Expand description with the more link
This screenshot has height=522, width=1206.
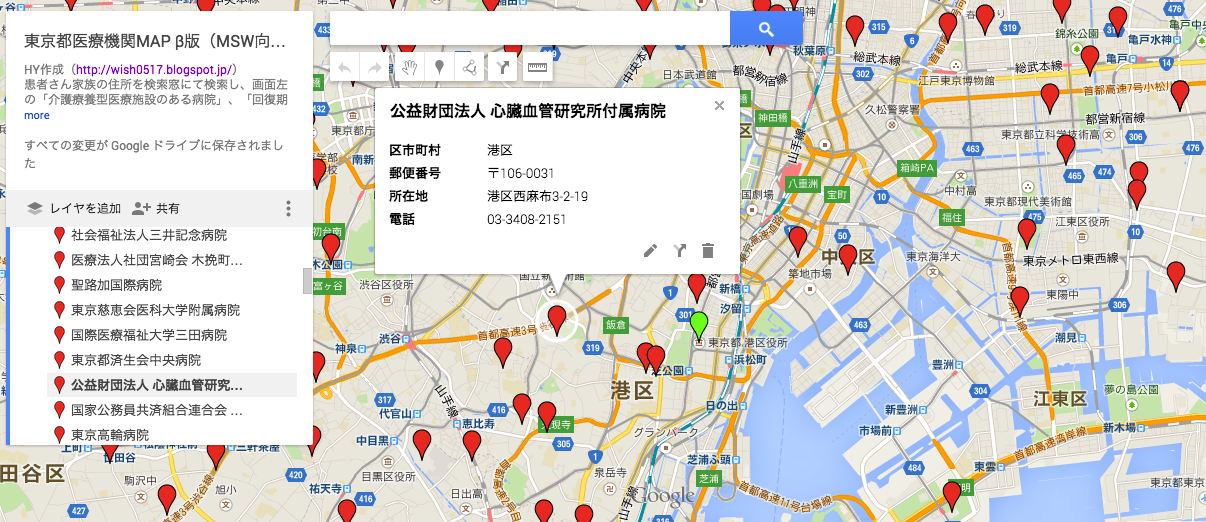pos(37,115)
